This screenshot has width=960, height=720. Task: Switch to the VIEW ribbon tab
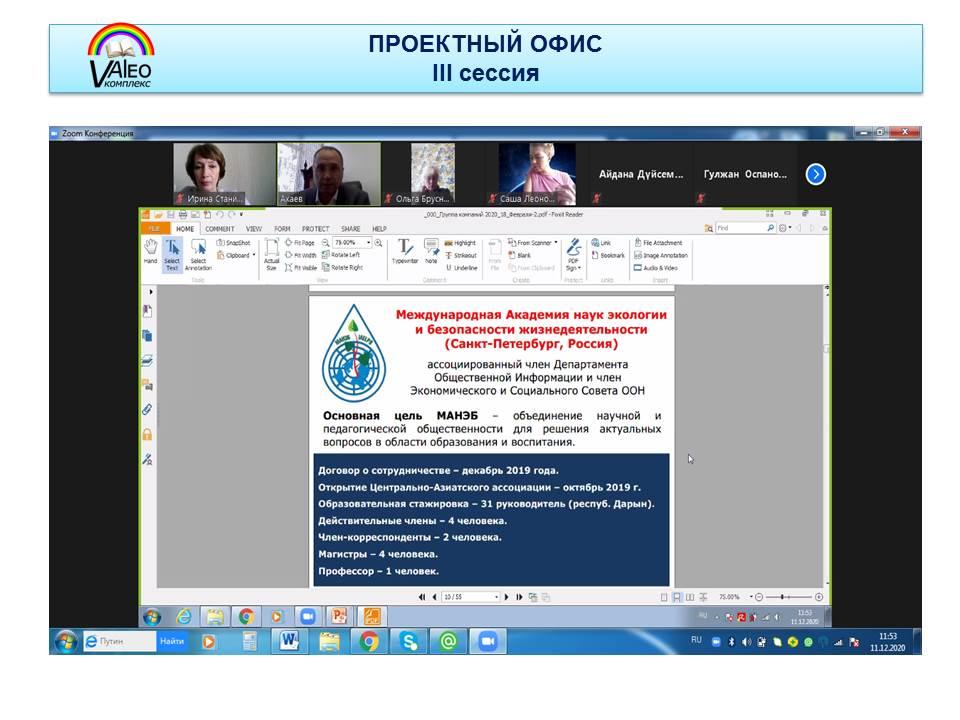pos(253,229)
